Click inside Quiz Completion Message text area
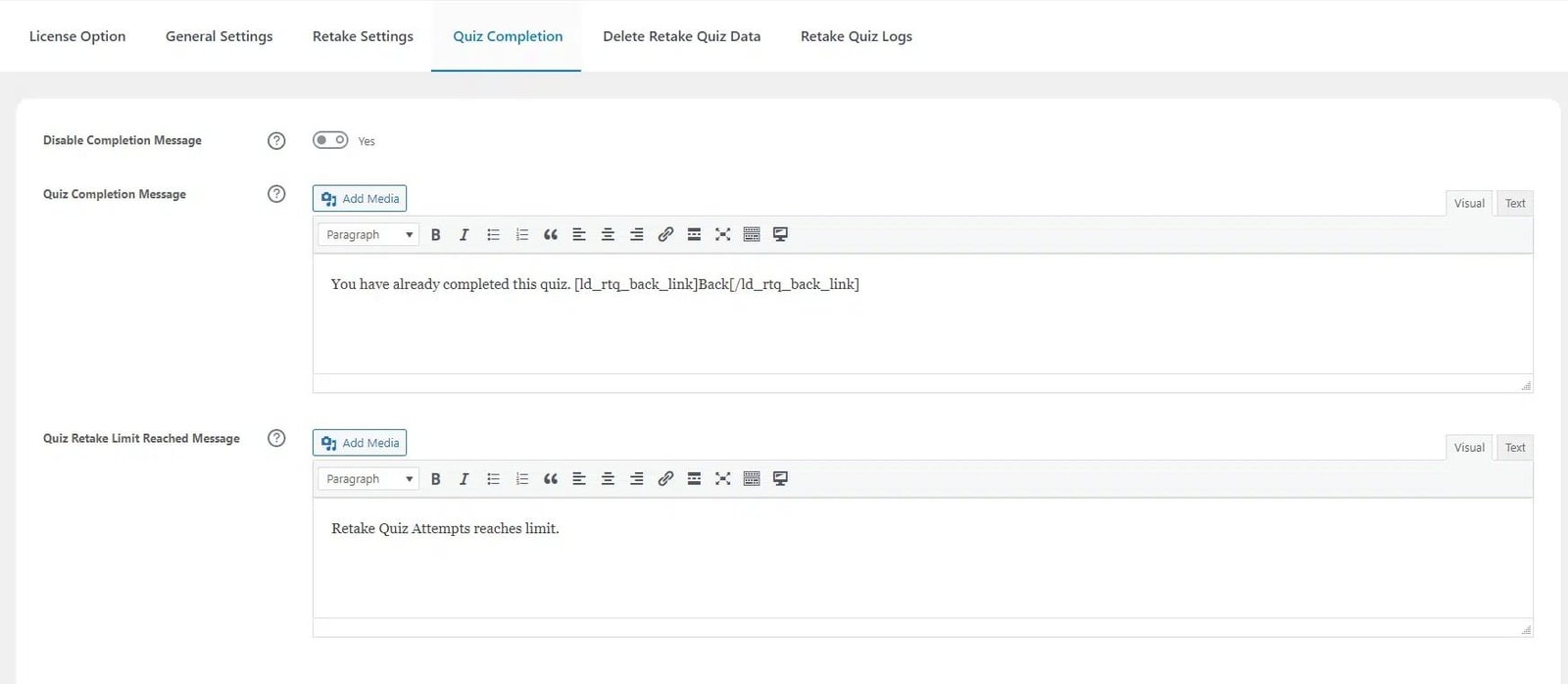 tap(923, 314)
